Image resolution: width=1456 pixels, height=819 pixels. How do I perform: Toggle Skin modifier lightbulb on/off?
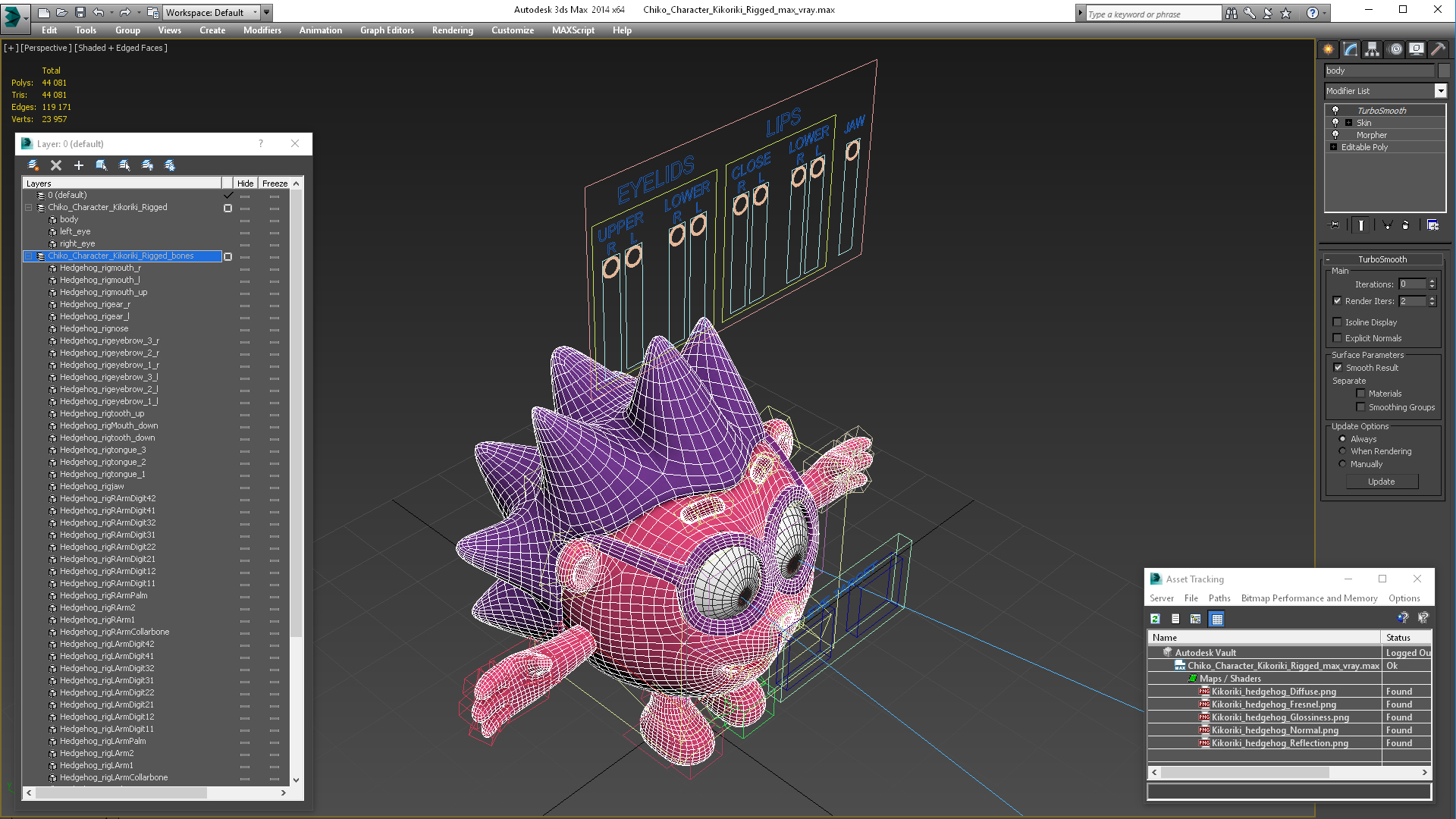click(x=1335, y=122)
